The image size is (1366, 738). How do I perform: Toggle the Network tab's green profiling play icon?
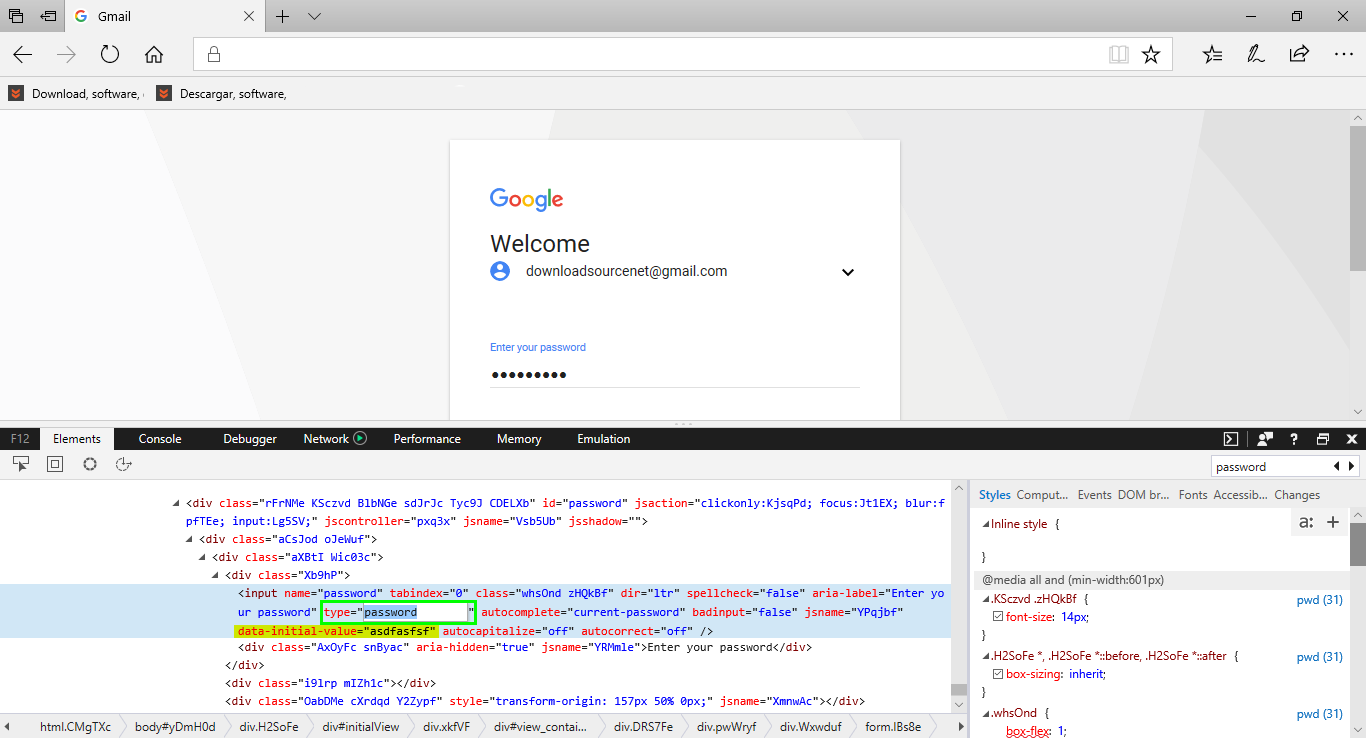tap(360, 438)
